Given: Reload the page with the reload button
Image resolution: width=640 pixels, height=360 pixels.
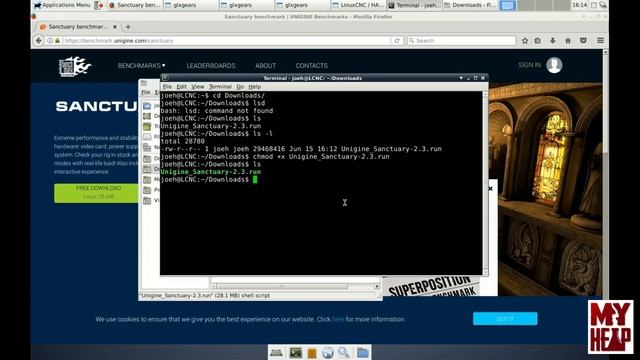Looking at the screenshot, I should tap(397, 41).
